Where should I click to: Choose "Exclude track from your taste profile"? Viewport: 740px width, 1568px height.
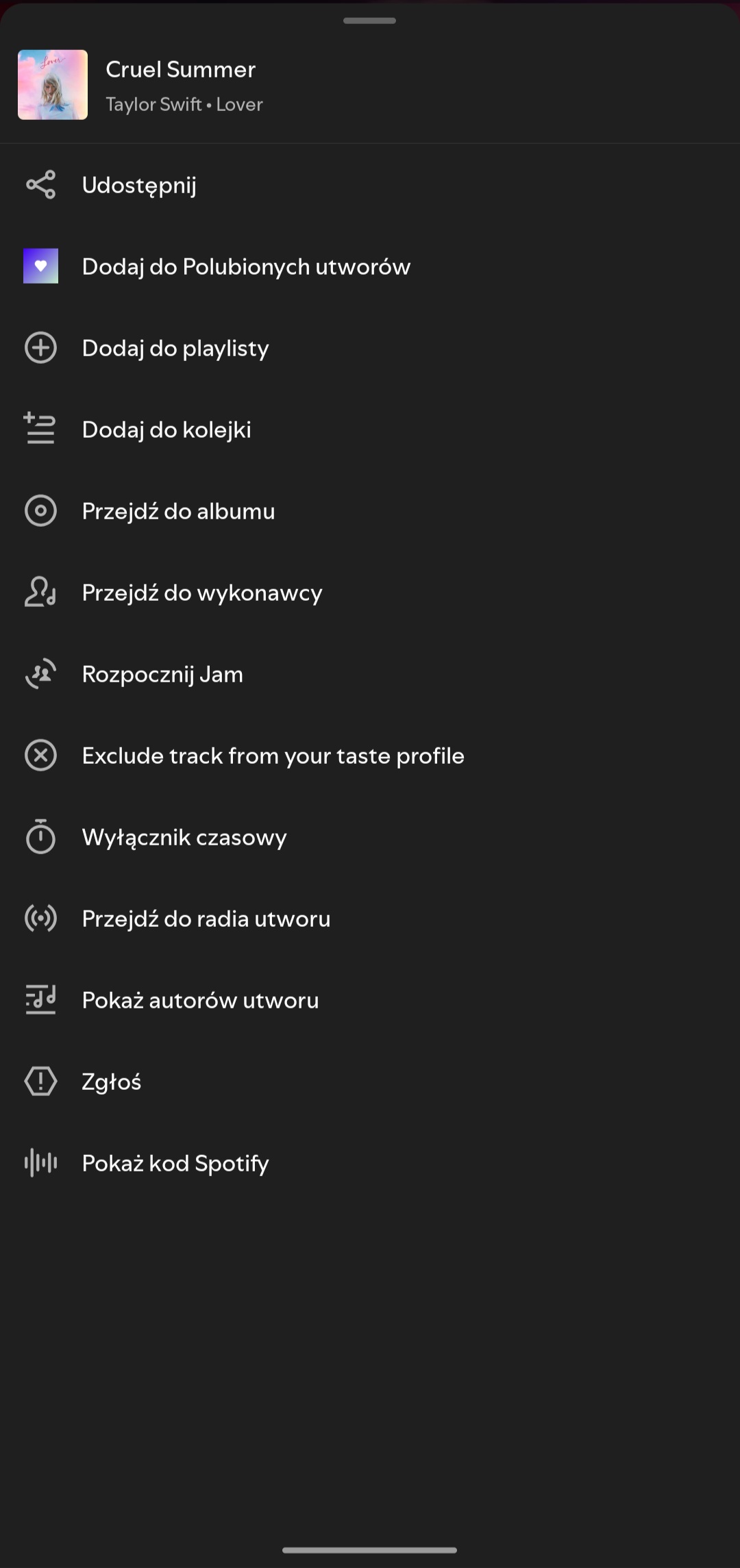[273, 756]
